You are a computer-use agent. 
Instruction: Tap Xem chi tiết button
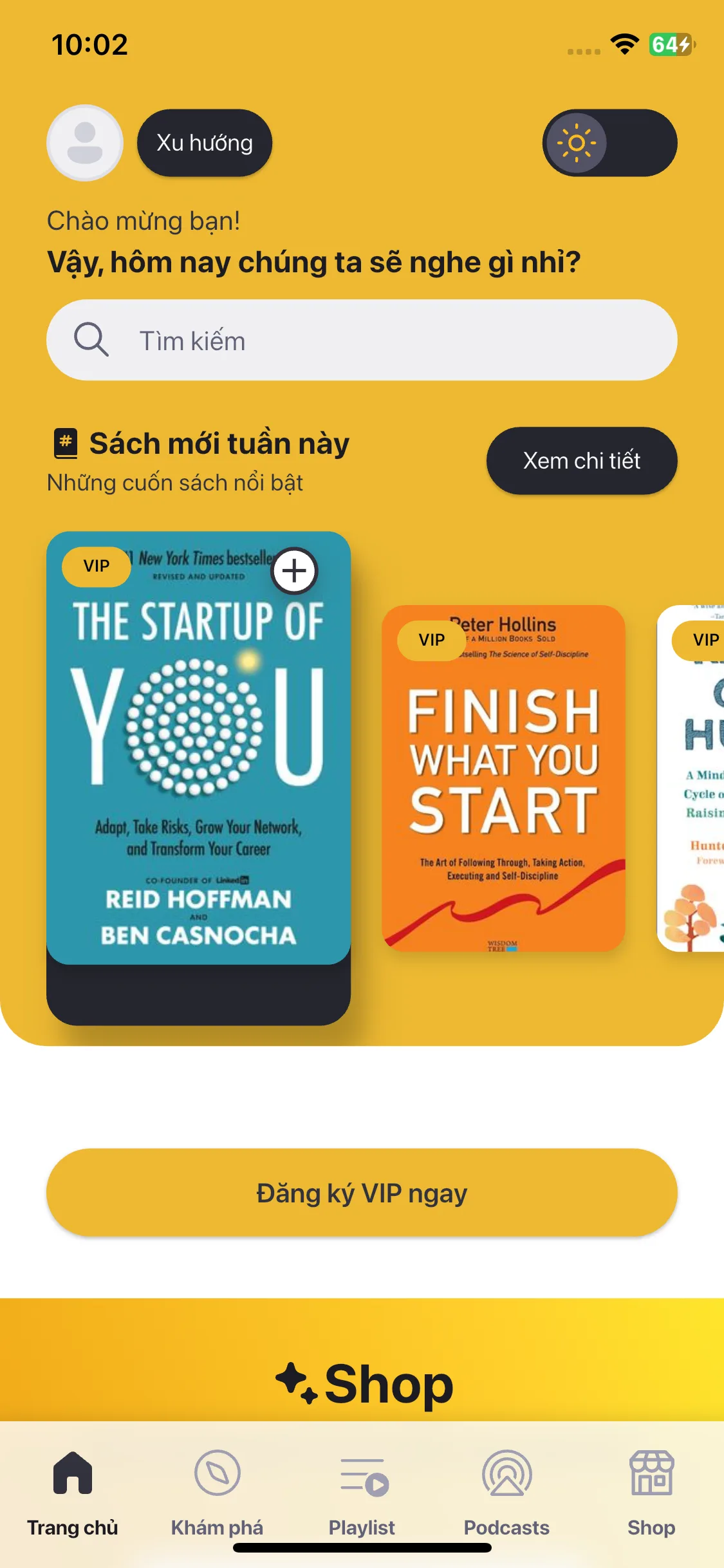pos(582,461)
